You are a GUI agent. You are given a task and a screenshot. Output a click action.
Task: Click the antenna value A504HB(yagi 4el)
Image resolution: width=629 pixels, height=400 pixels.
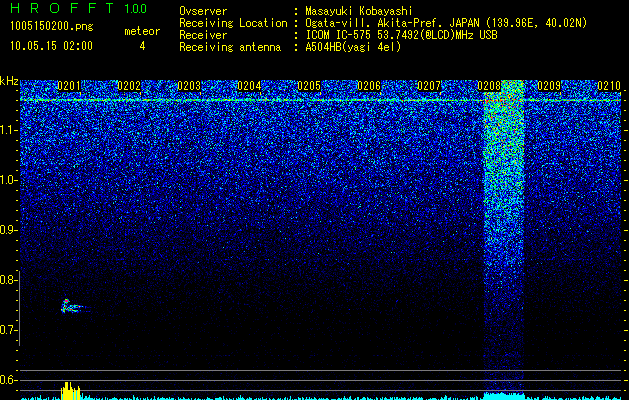(353, 47)
